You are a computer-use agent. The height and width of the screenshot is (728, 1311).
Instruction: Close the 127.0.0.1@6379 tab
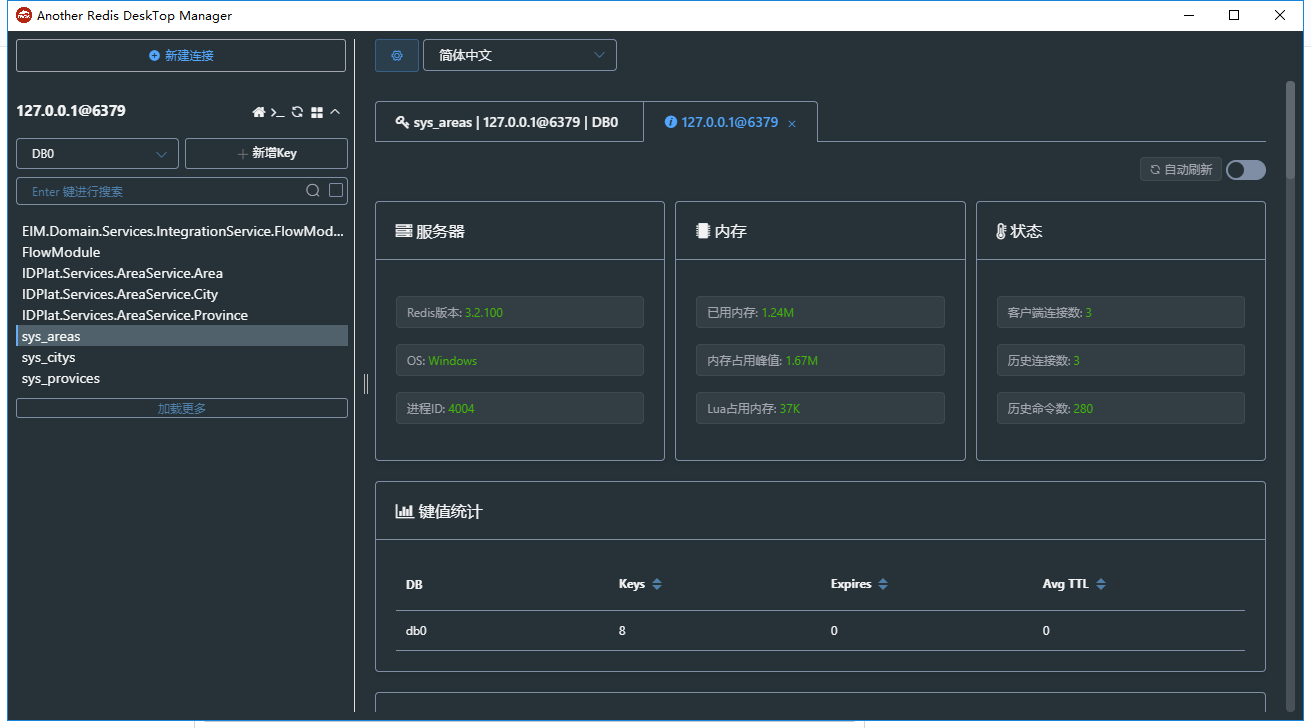coord(792,123)
